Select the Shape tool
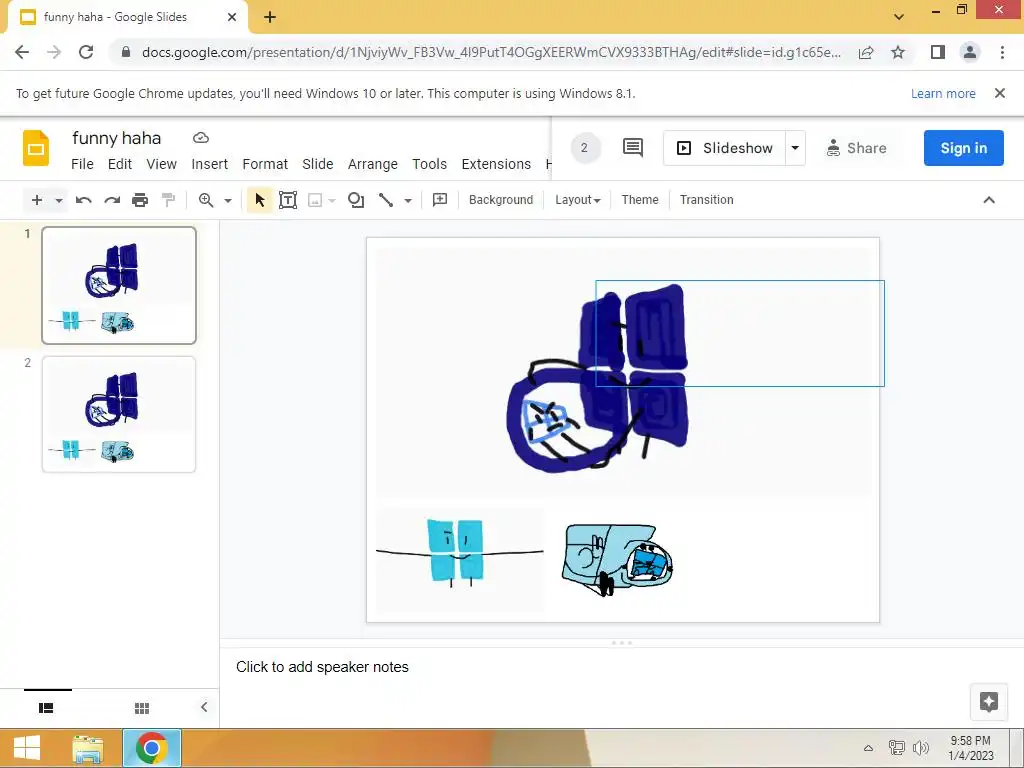Viewport: 1024px width, 768px height. [356, 200]
